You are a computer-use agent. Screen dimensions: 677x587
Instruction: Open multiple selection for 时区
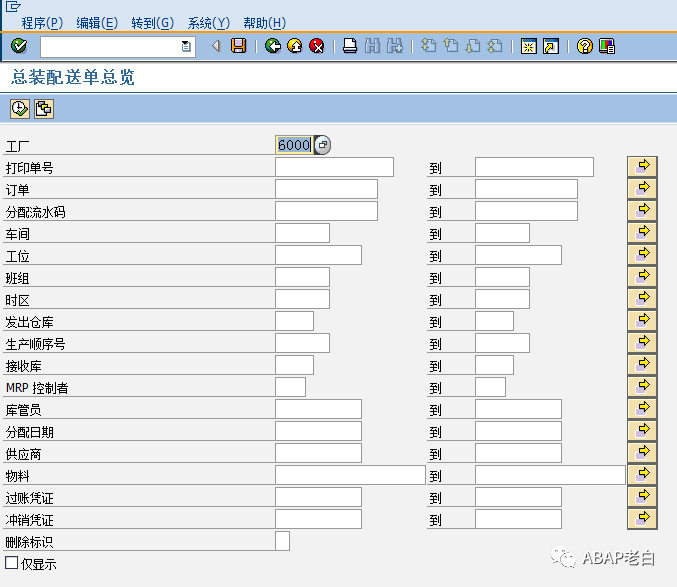[642, 298]
